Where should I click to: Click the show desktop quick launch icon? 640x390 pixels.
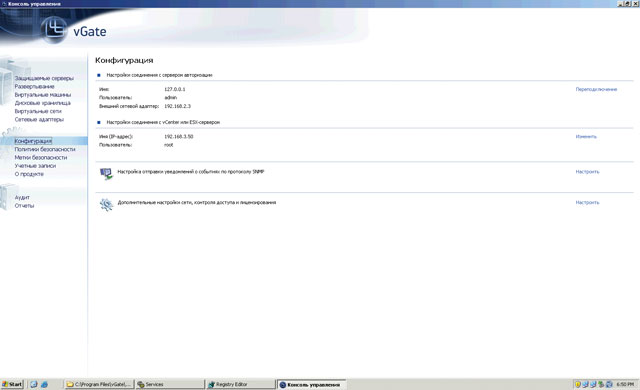pyautogui.click(x=34, y=384)
